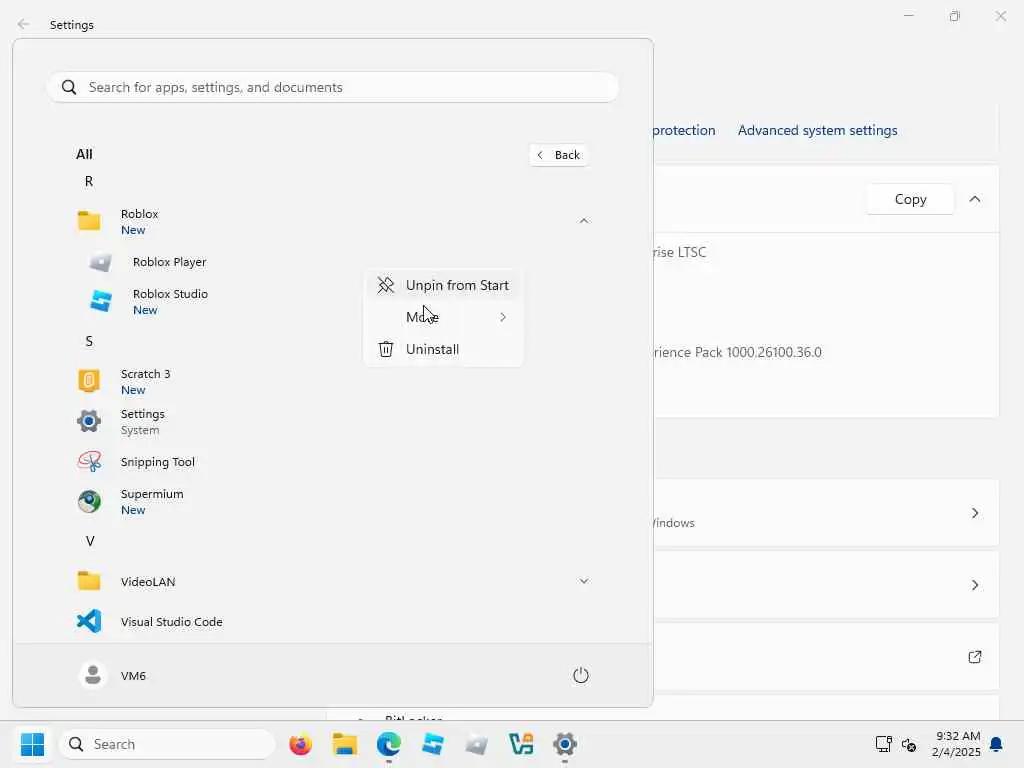Open the power options button

581,675
